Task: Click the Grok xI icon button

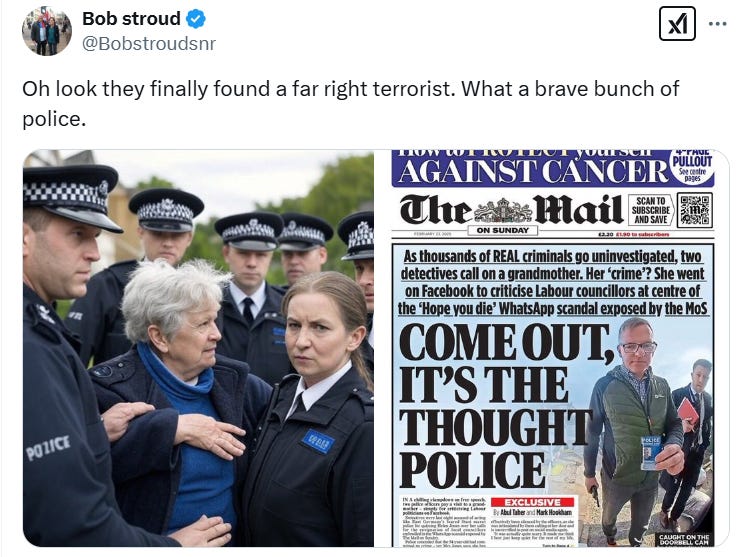Action: coord(677,24)
